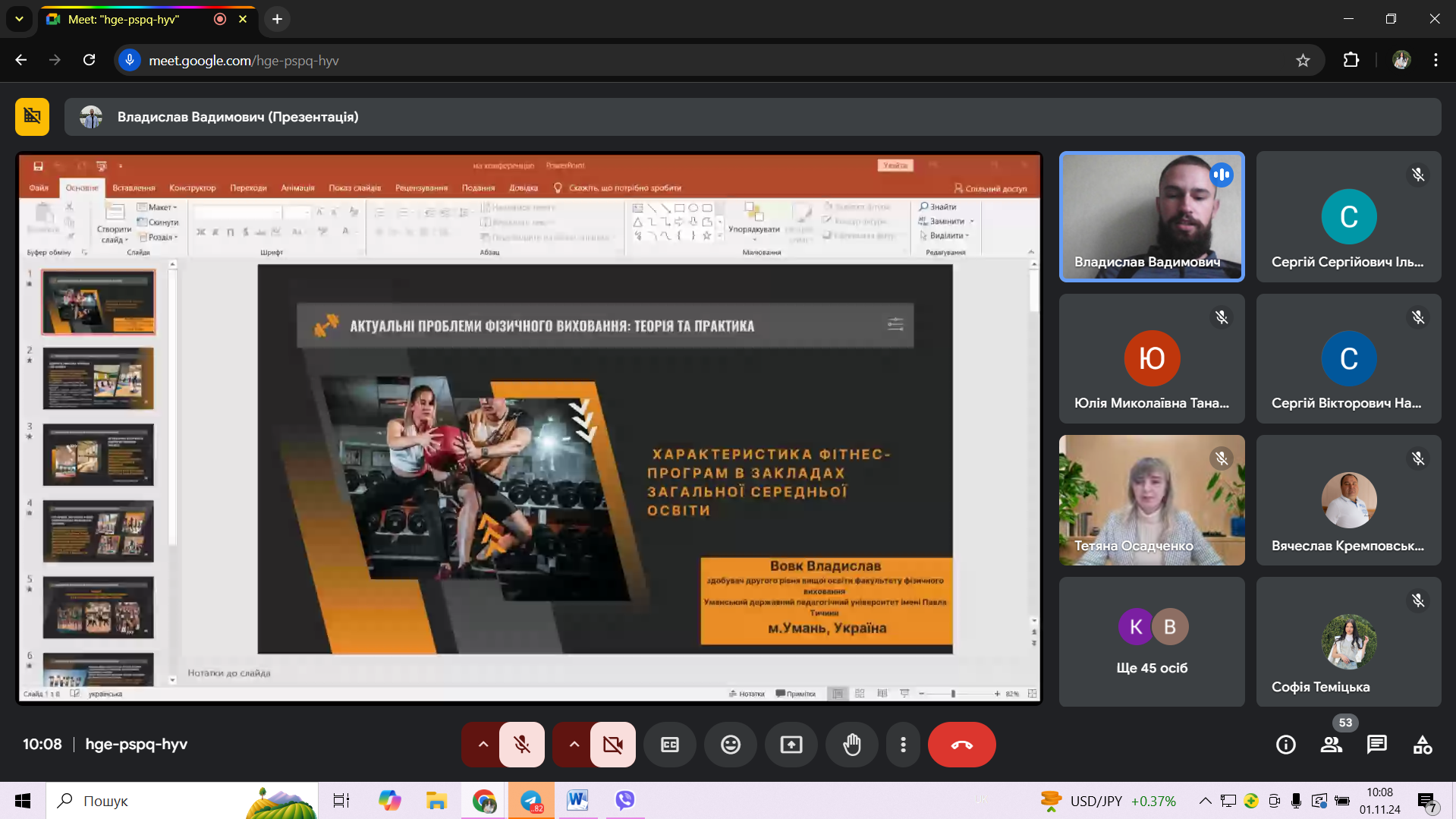This screenshot has width=1456, height=819.
Task: Click the presenter name 'Владислав Вадимович (Презентація)'
Action: click(x=237, y=117)
